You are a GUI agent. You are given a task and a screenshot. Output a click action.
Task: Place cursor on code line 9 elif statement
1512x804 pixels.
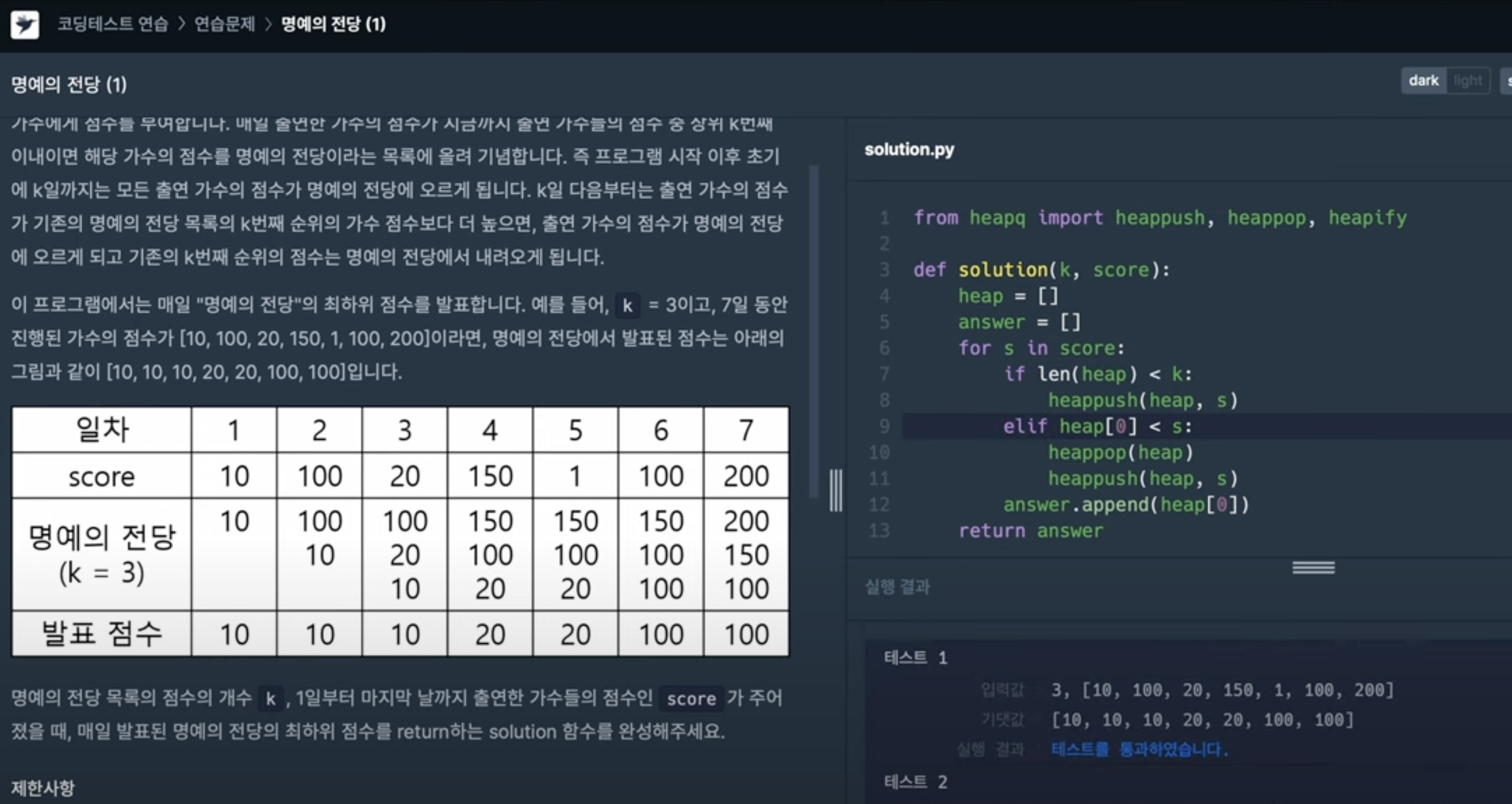1097,426
